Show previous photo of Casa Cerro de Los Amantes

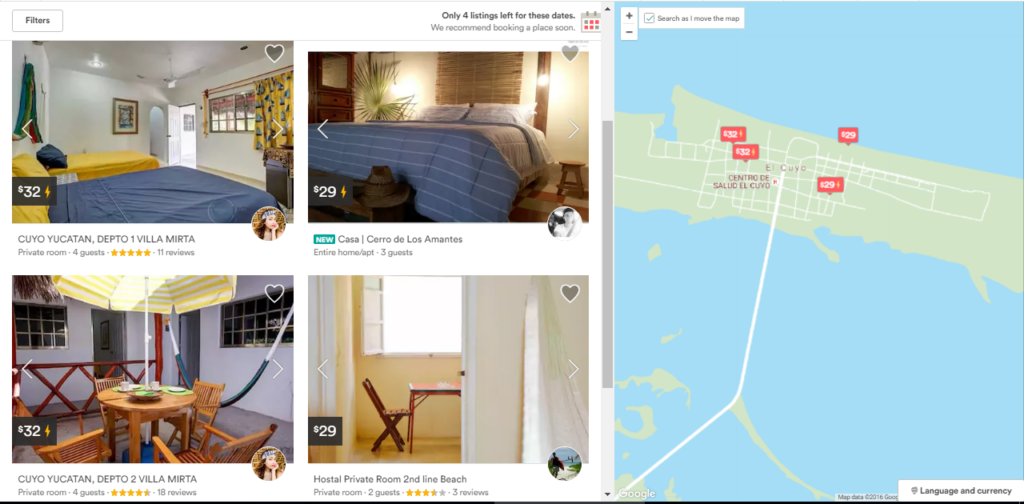click(x=323, y=129)
